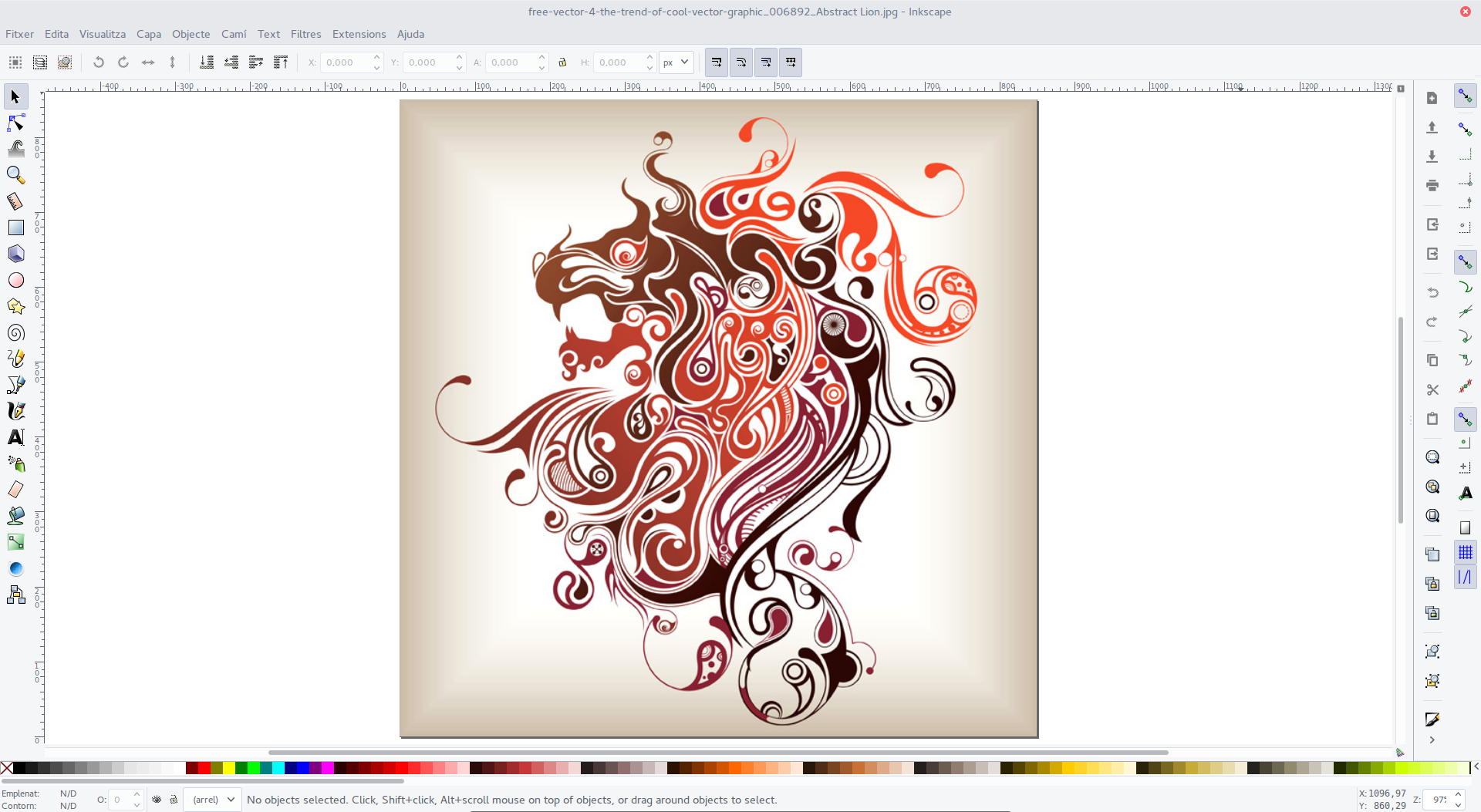Select the Selector arrow tool

pos(15,97)
